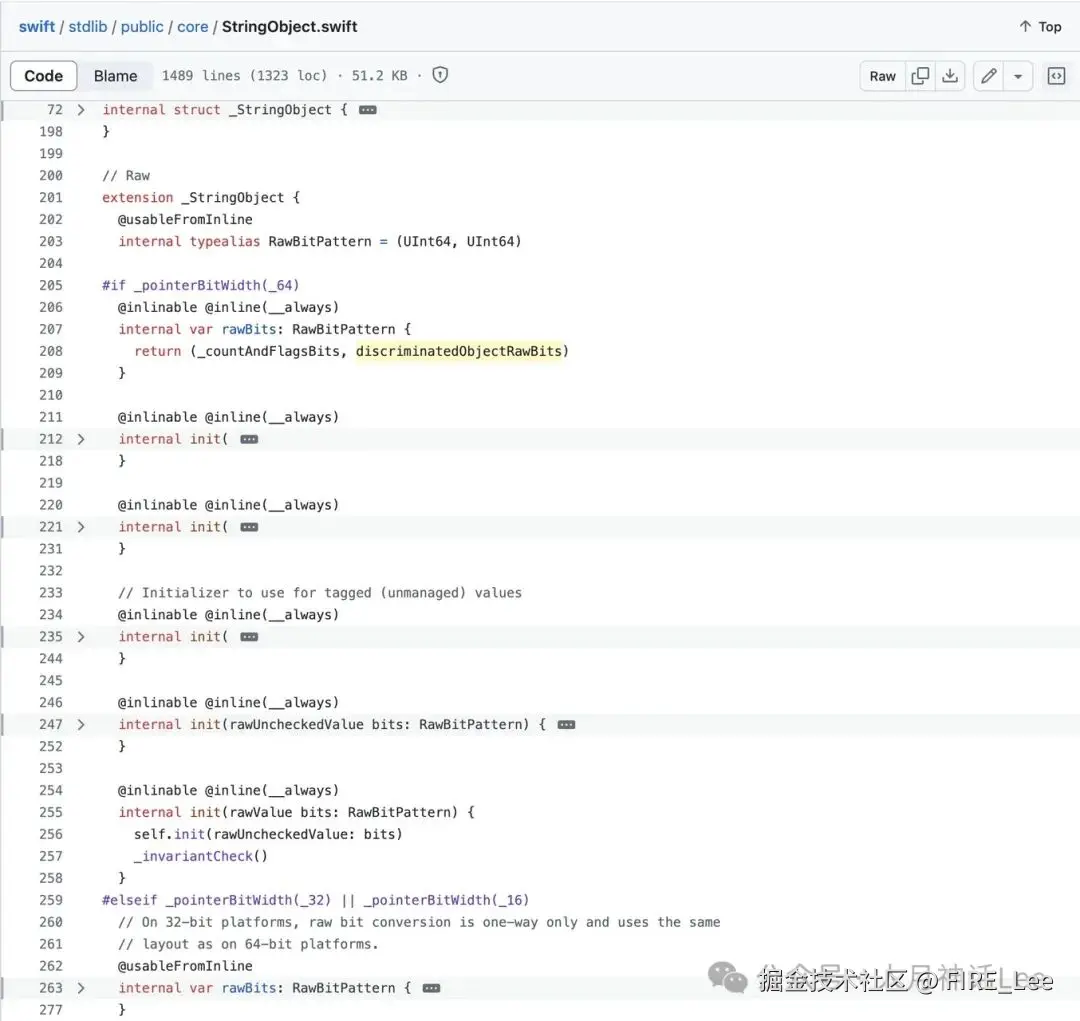Screen dimensions: 1080x1021
Task: Expand struct _StringObject at line 72
Action: (x=81, y=110)
